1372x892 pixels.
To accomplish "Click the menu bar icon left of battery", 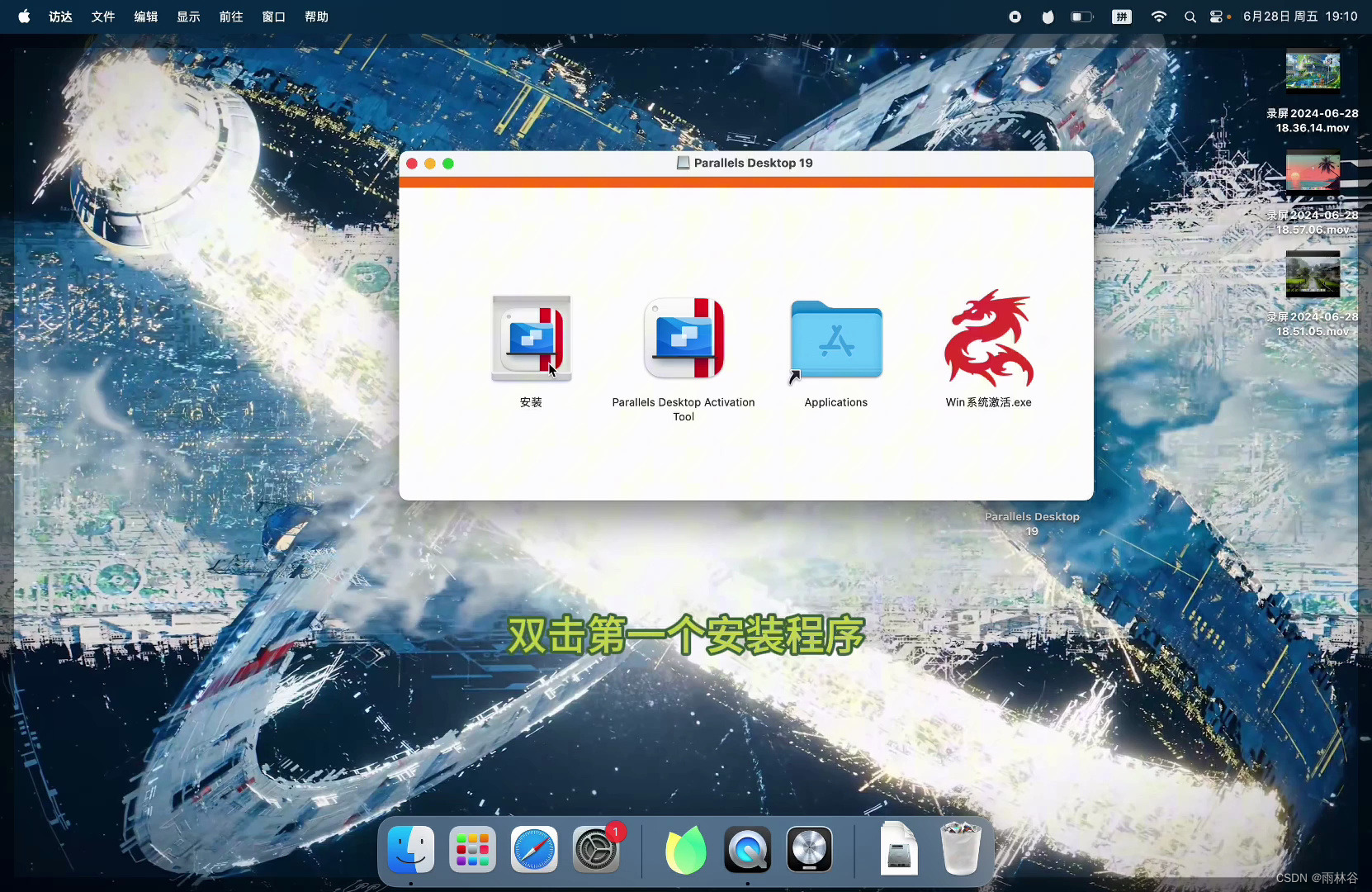I will click(1048, 17).
